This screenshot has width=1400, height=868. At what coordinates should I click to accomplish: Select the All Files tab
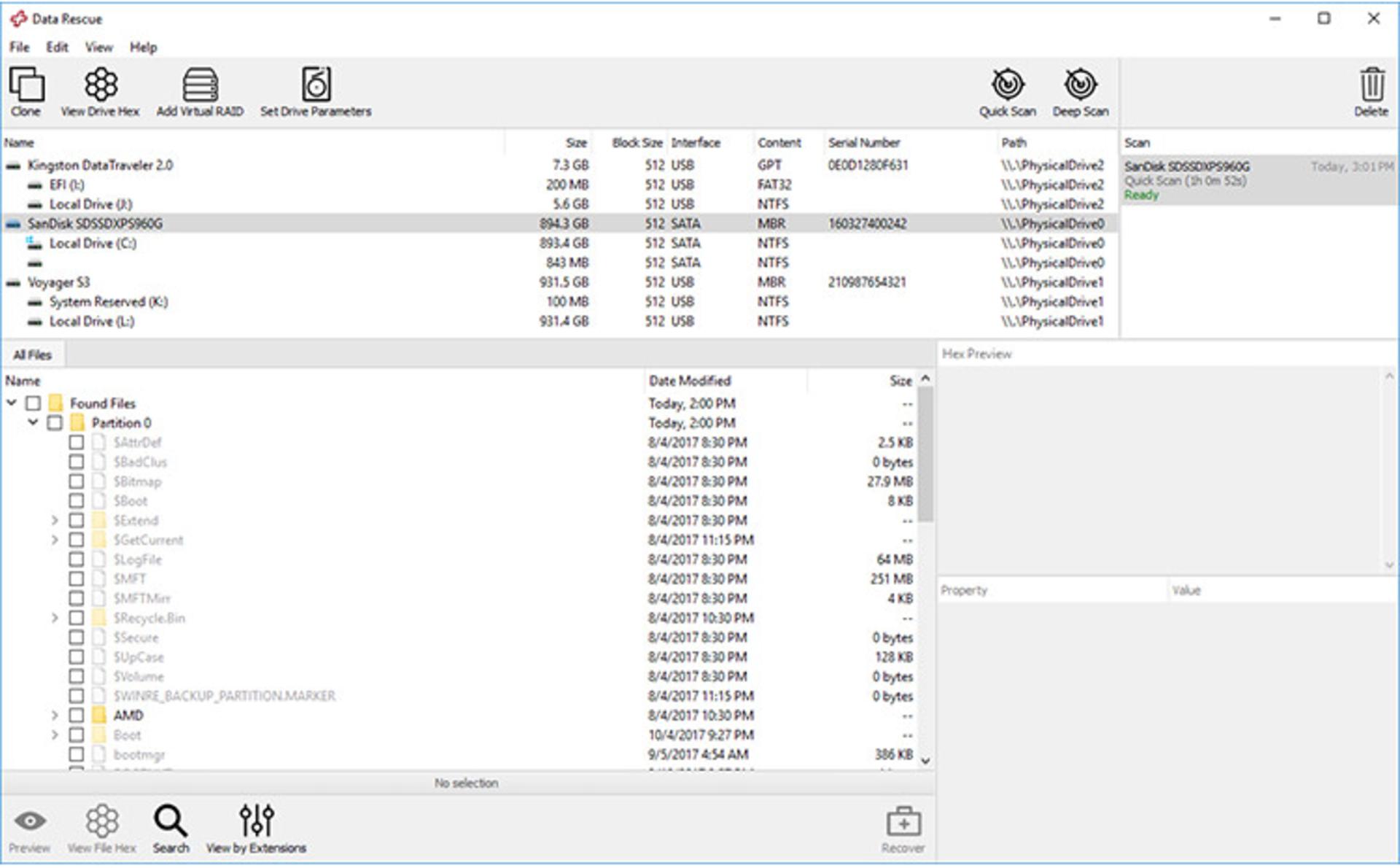coord(33,355)
